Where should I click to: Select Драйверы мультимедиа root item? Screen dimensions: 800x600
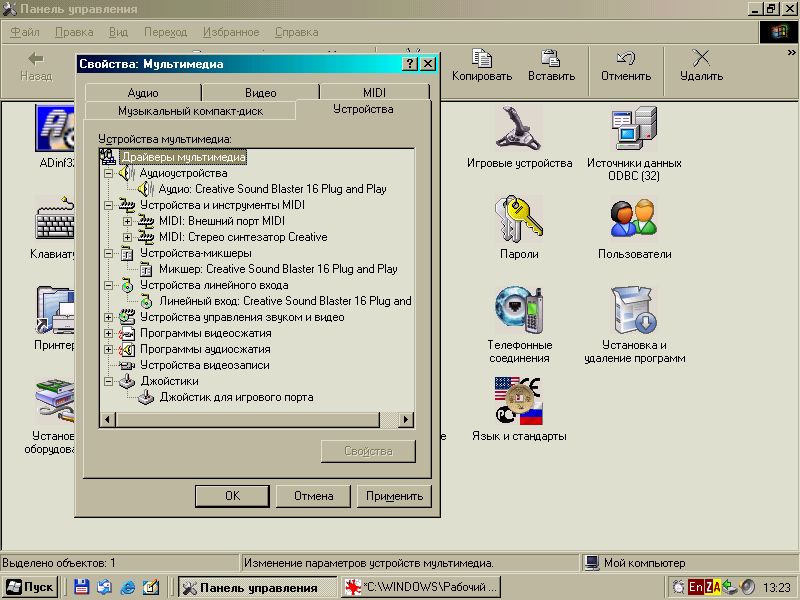click(184, 157)
